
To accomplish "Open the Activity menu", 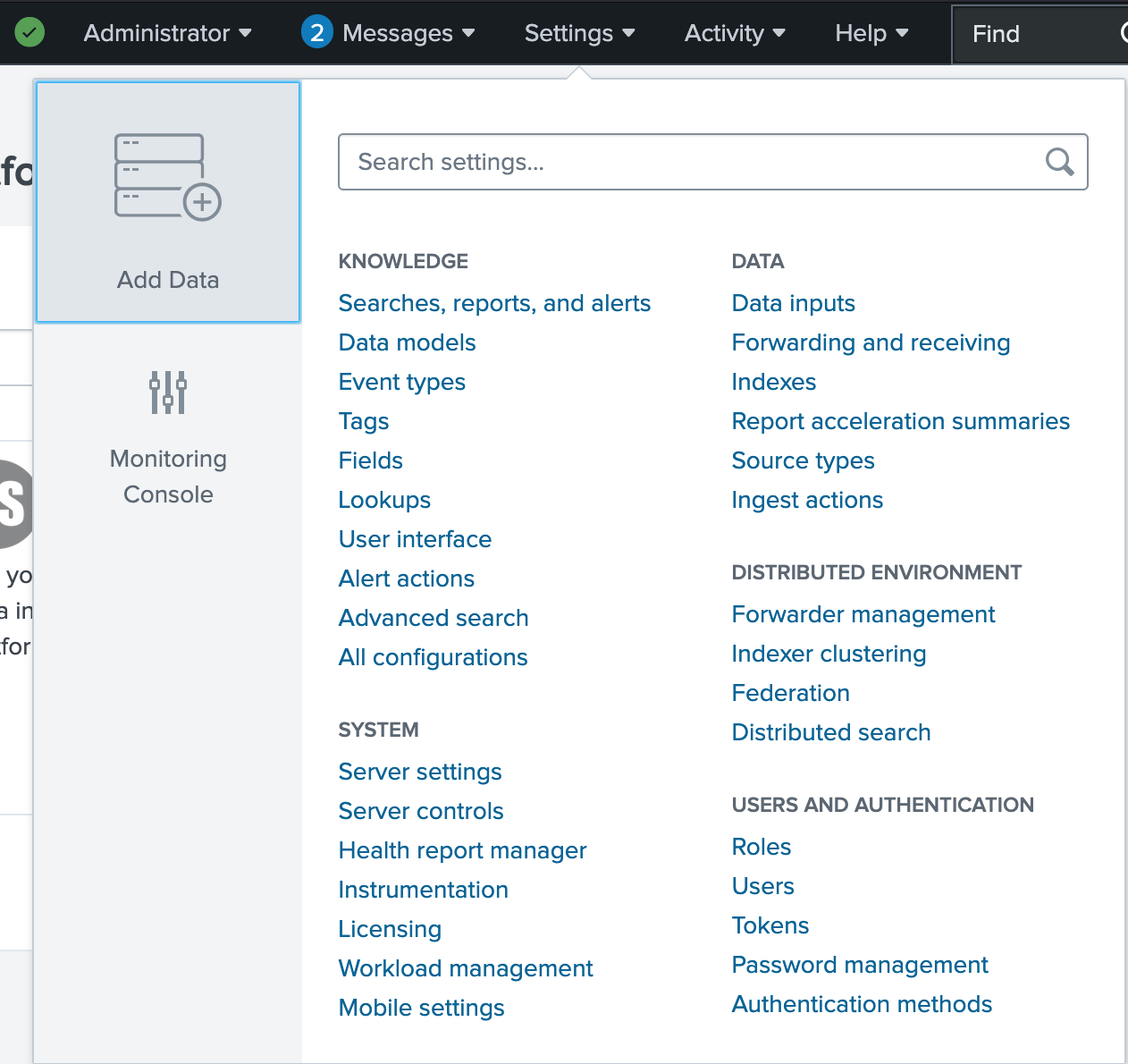I will point(735,33).
